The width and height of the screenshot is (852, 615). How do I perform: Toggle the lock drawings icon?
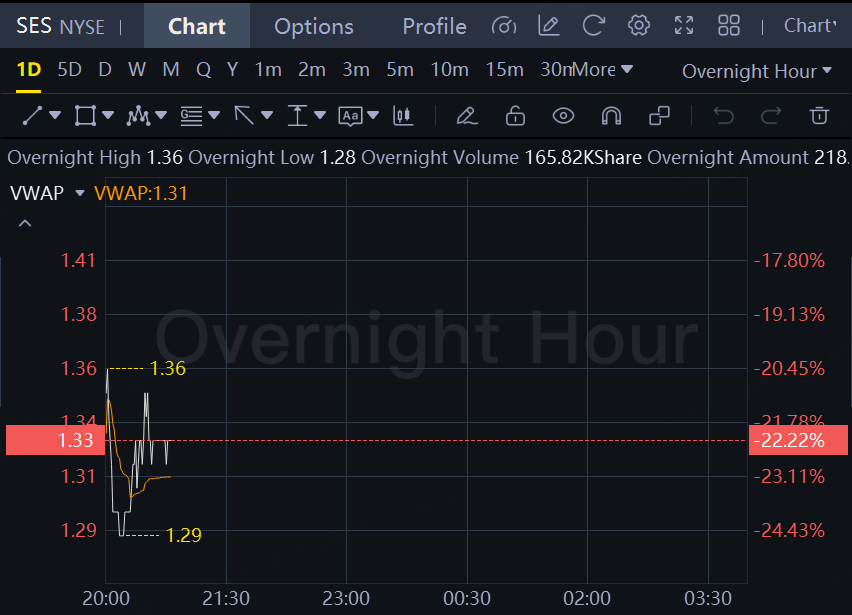[515, 116]
